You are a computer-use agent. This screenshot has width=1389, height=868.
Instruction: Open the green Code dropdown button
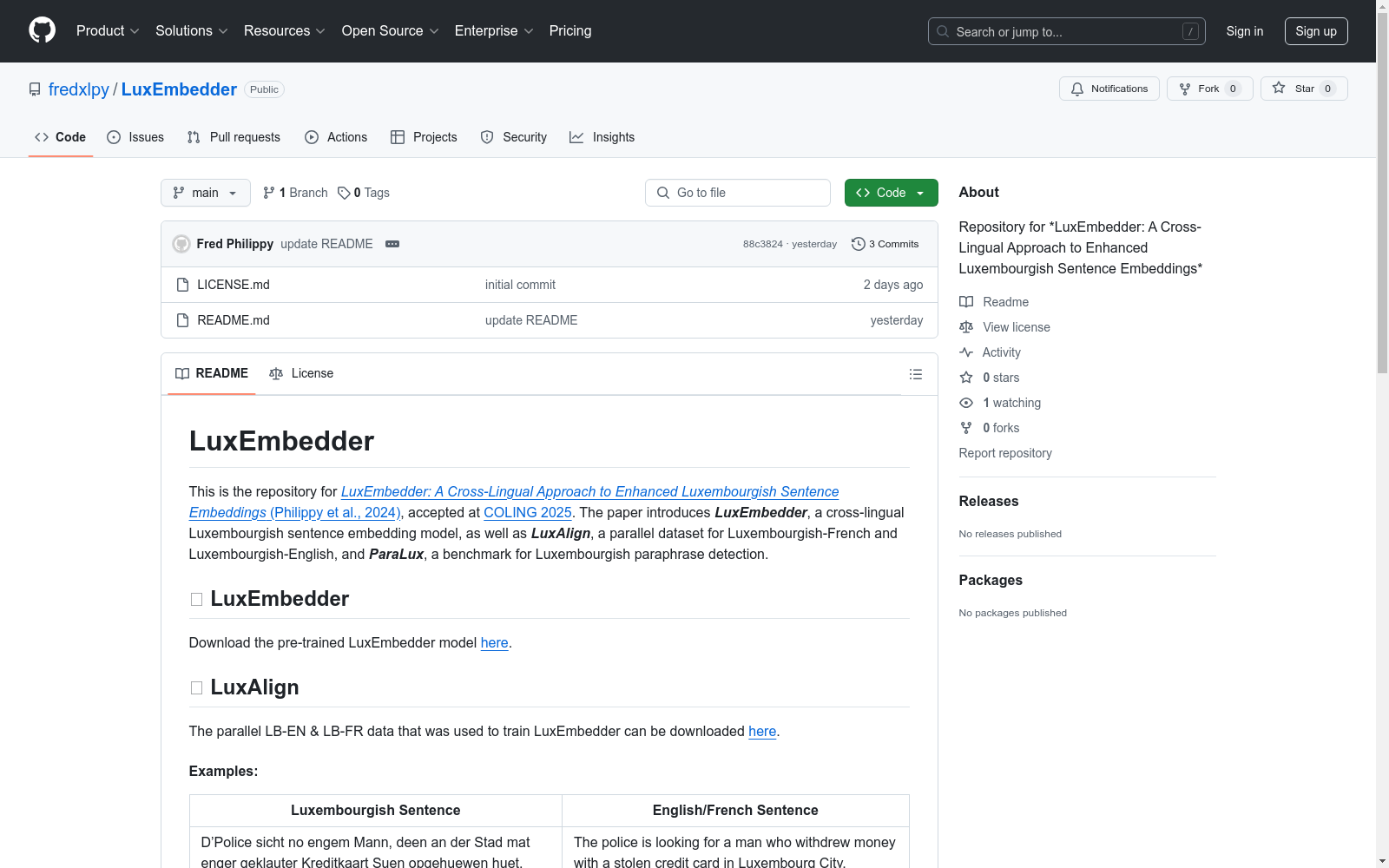click(x=891, y=193)
